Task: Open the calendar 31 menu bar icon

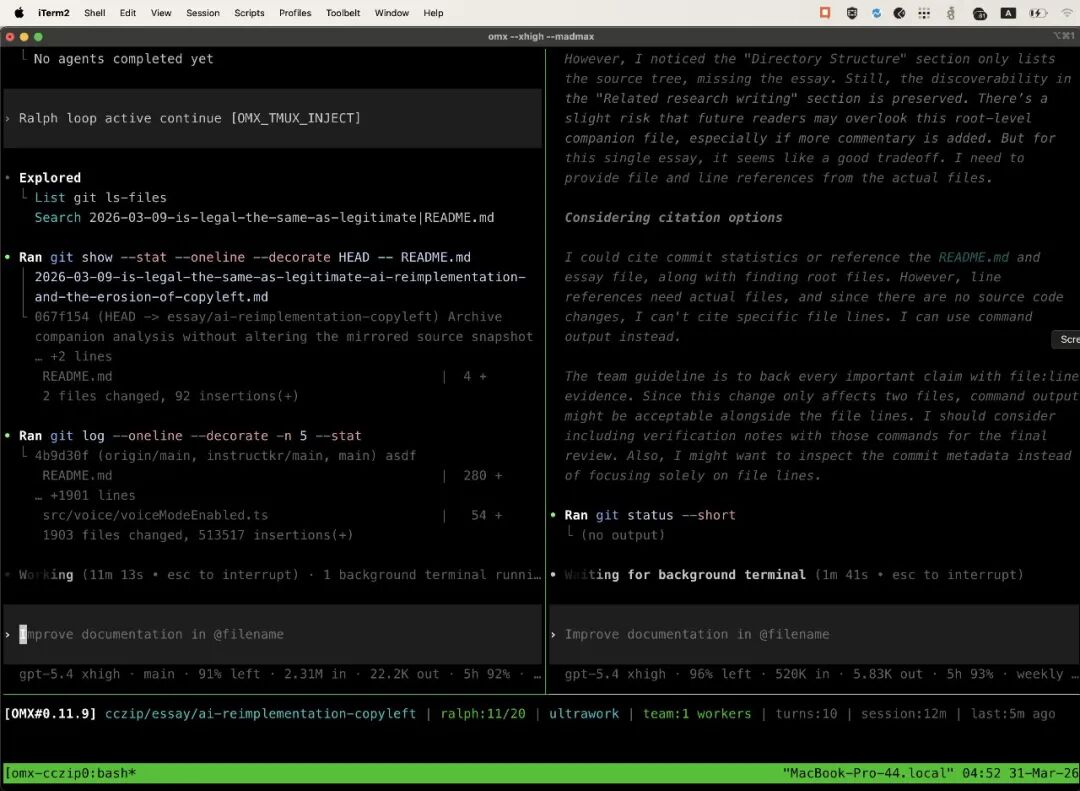Action: coord(981,13)
